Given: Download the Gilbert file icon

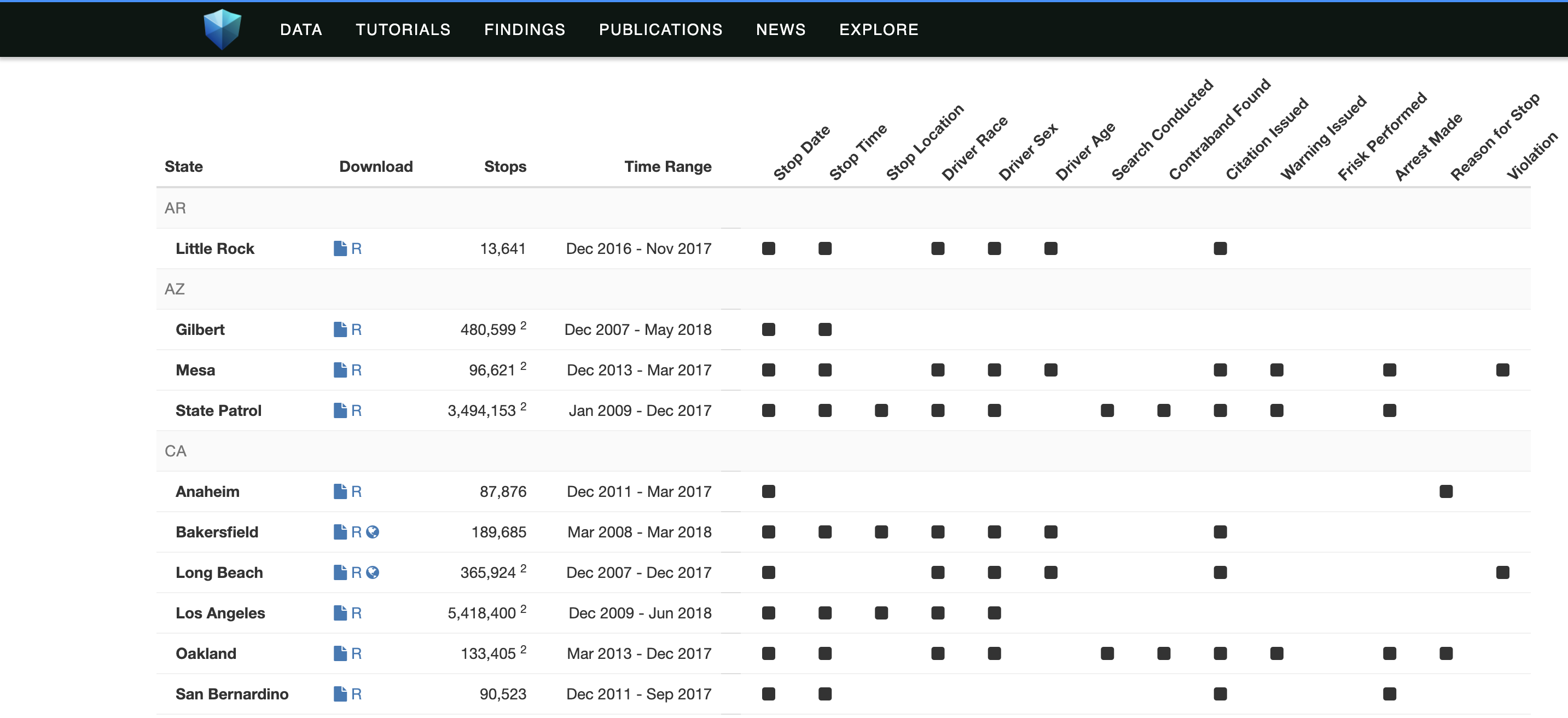Looking at the screenshot, I should [x=340, y=329].
